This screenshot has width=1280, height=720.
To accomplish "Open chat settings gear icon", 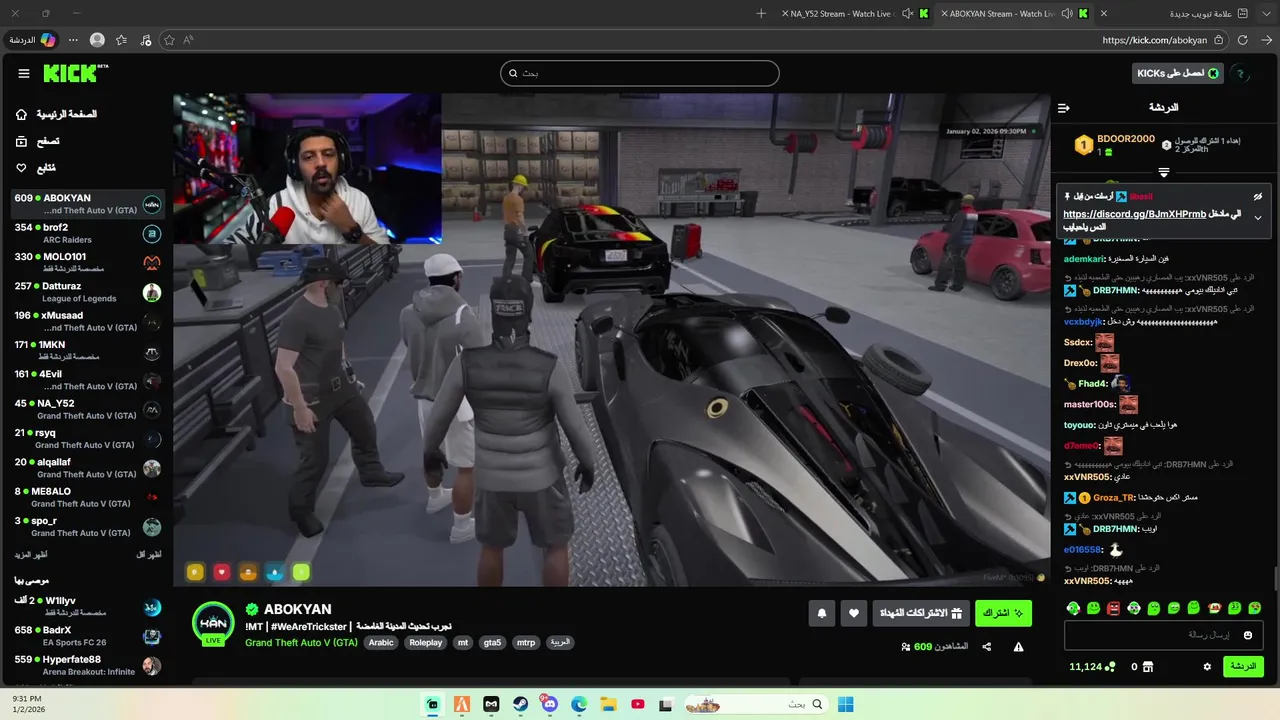I will (x=1207, y=666).
